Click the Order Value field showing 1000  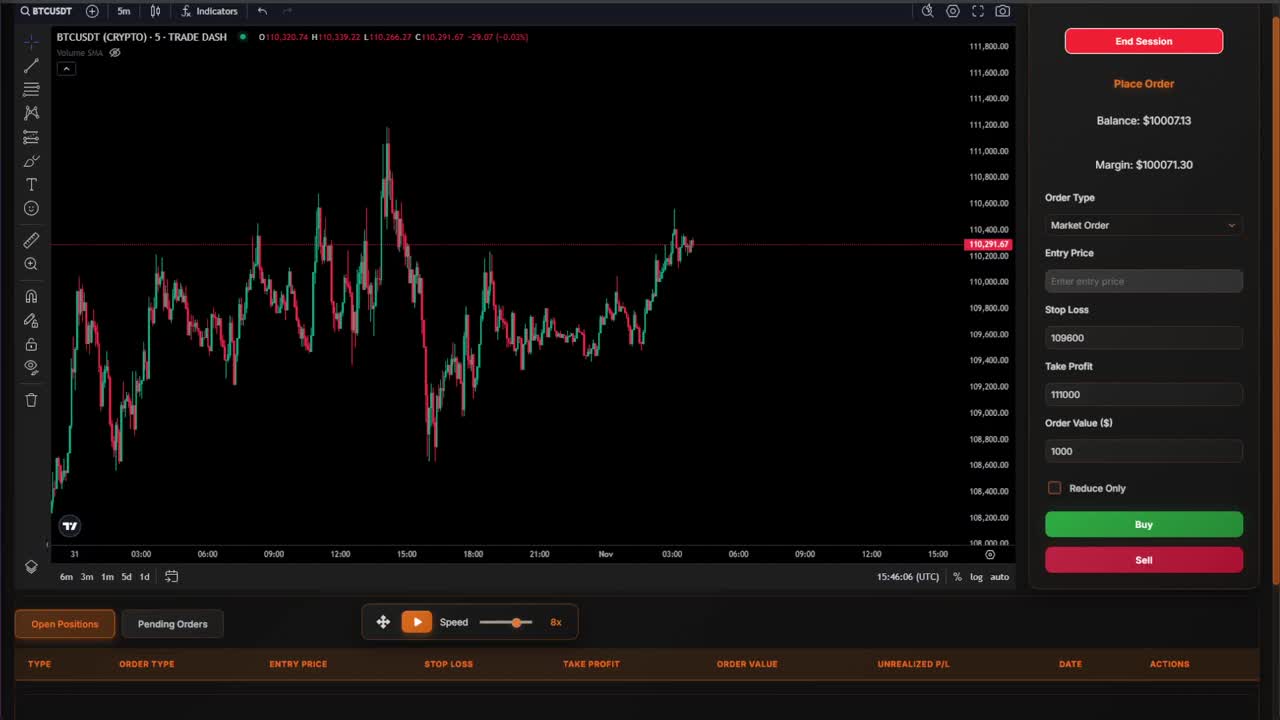[x=1144, y=451]
